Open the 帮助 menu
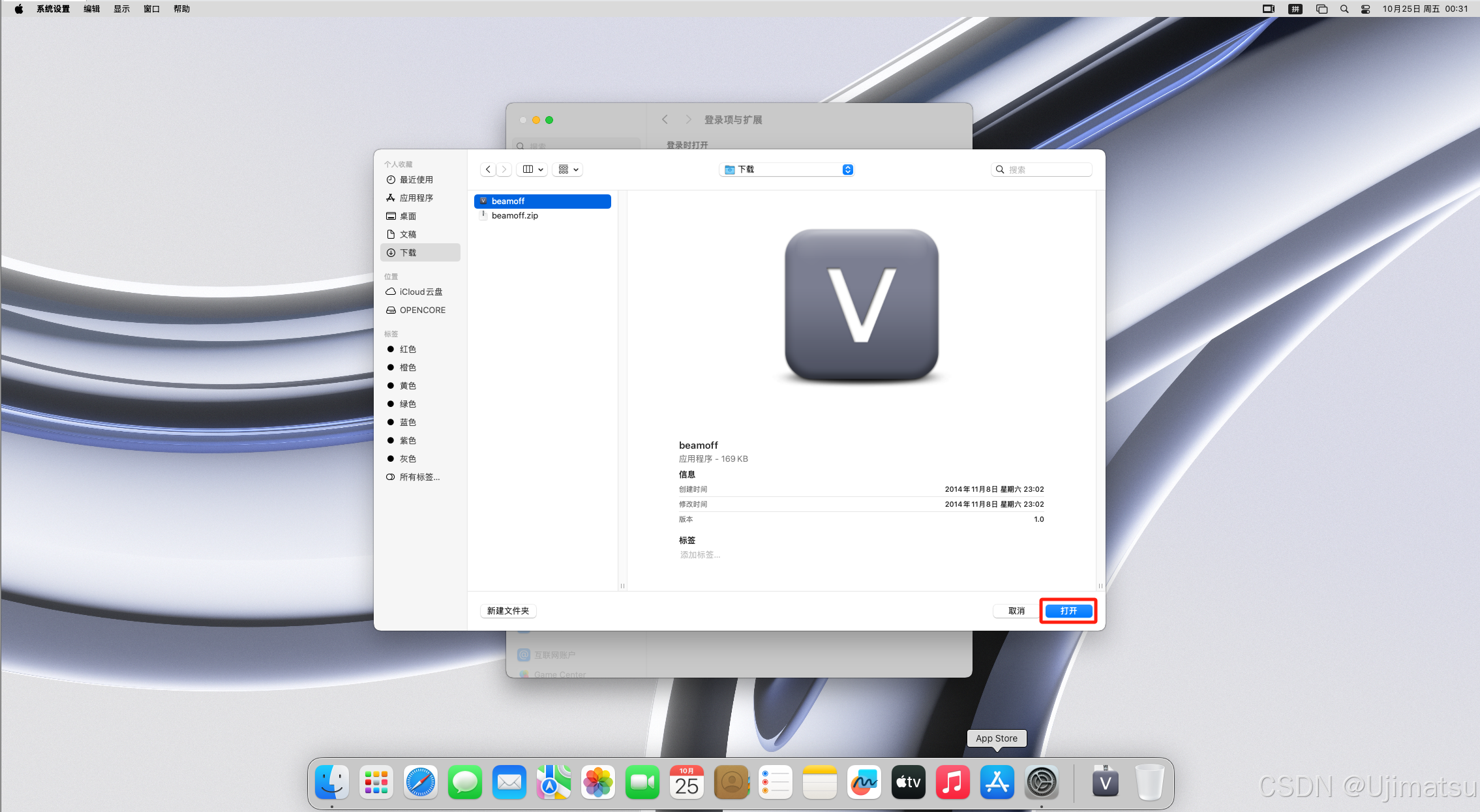1480x812 pixels. click(x=181, y=9)
